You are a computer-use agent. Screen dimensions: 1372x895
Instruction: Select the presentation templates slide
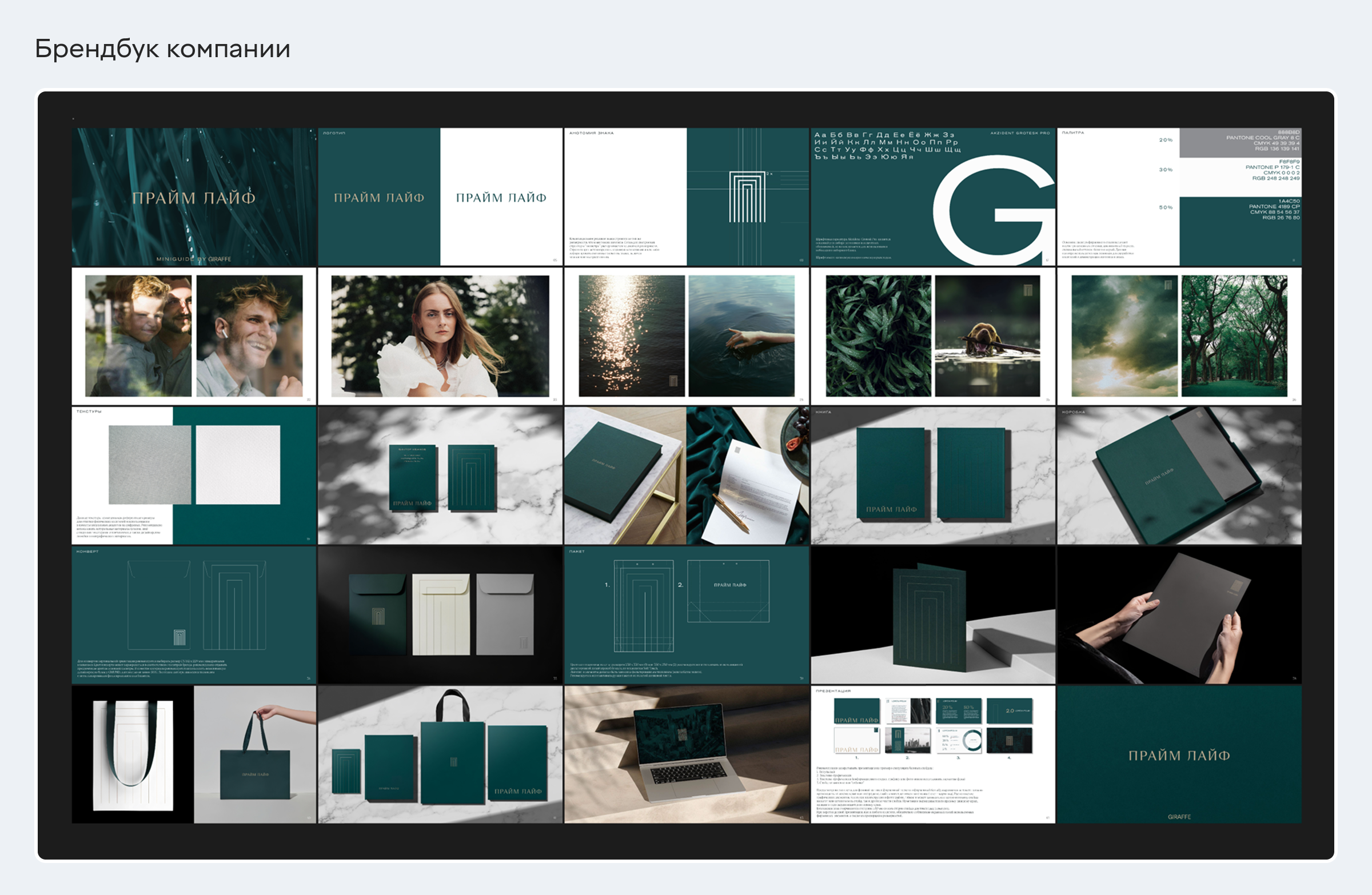[x=933, y=754]
